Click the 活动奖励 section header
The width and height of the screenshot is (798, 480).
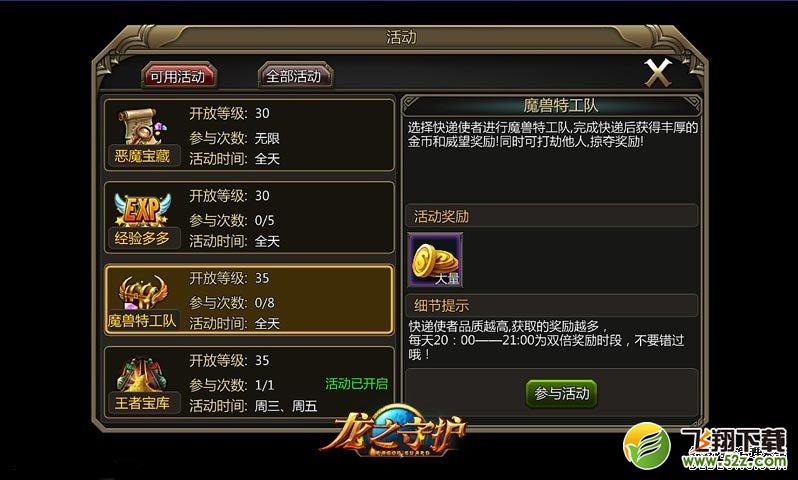(552, 216)
